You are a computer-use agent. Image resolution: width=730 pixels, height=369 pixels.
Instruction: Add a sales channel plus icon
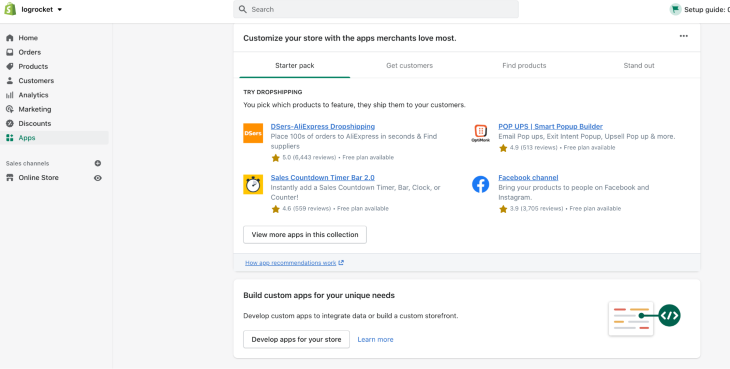(98, 163)
